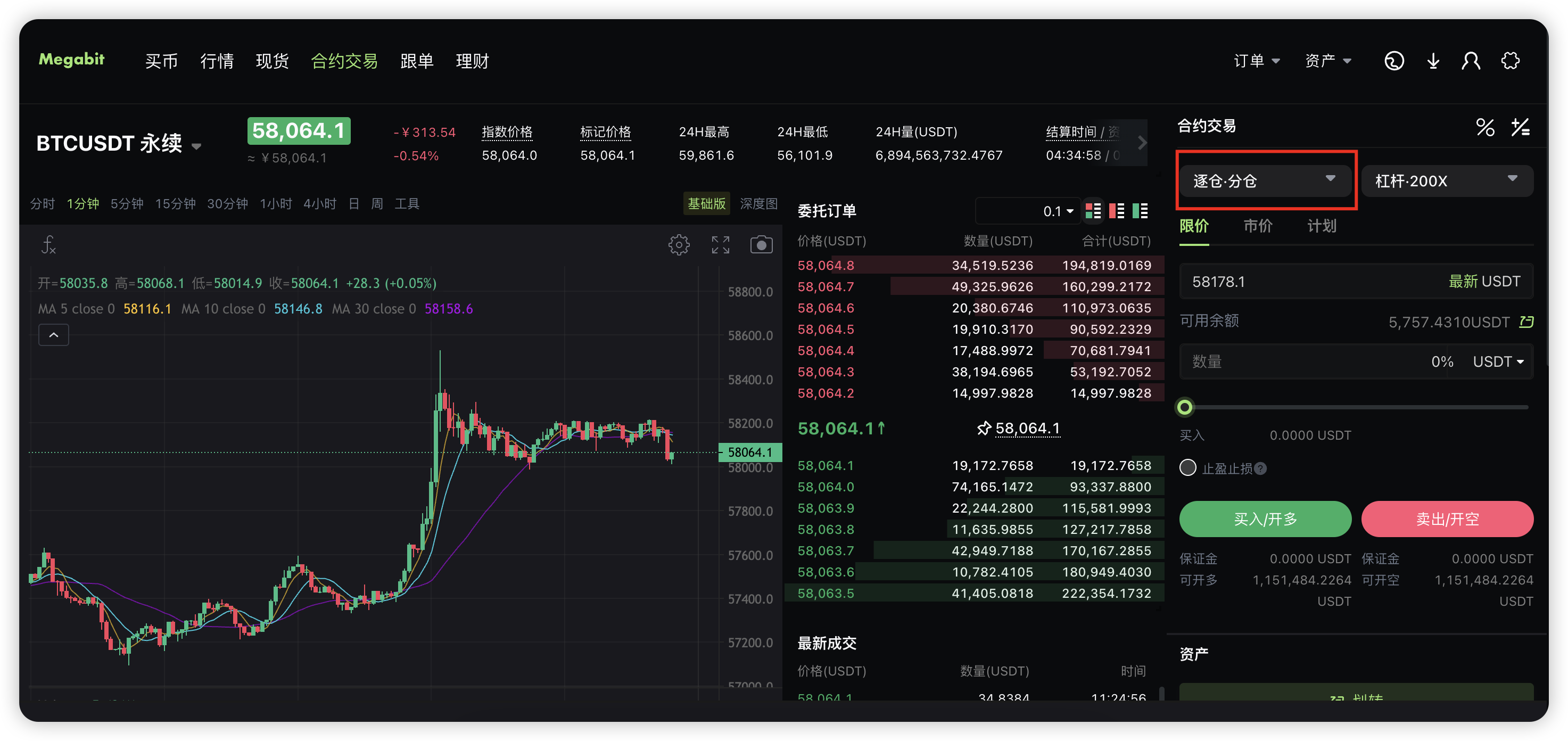The height and width of the screenshot is (741, 1568).
Task: Open the BTCUSDT 永续 pair dropdown
Action: [119, 144]
